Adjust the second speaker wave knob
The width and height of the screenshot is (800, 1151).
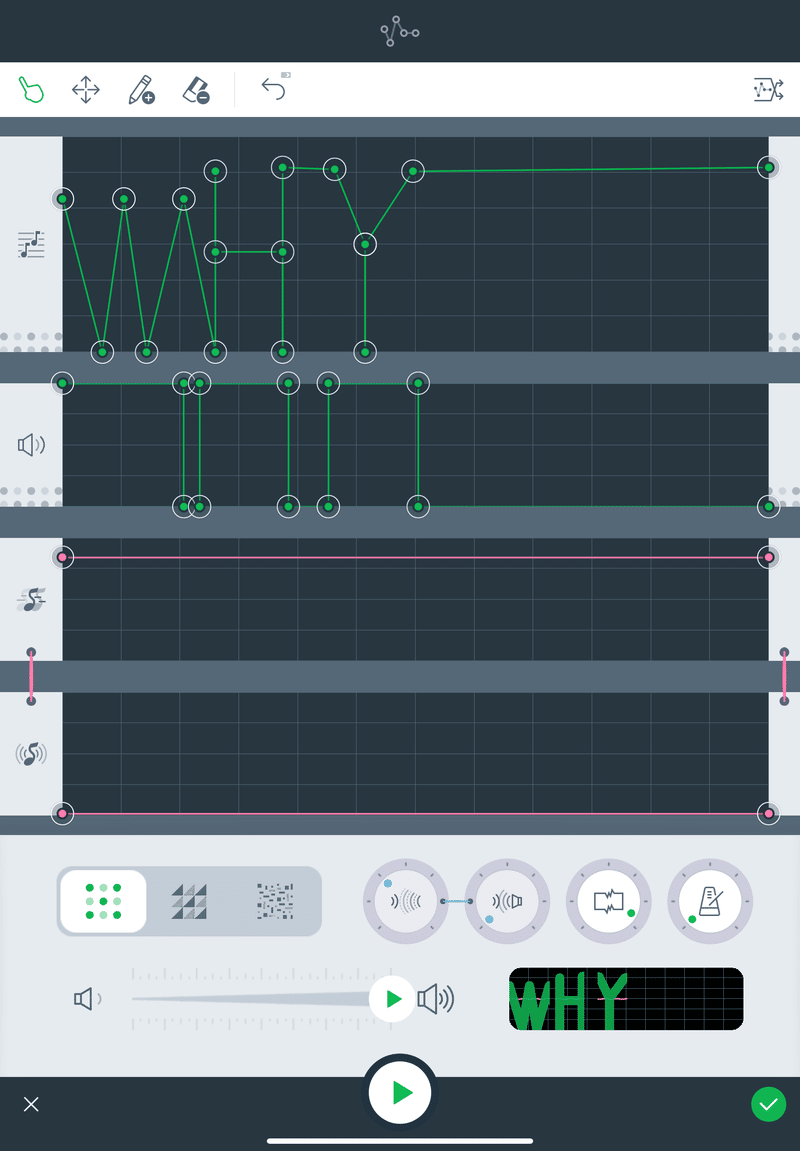click(507, 901)
